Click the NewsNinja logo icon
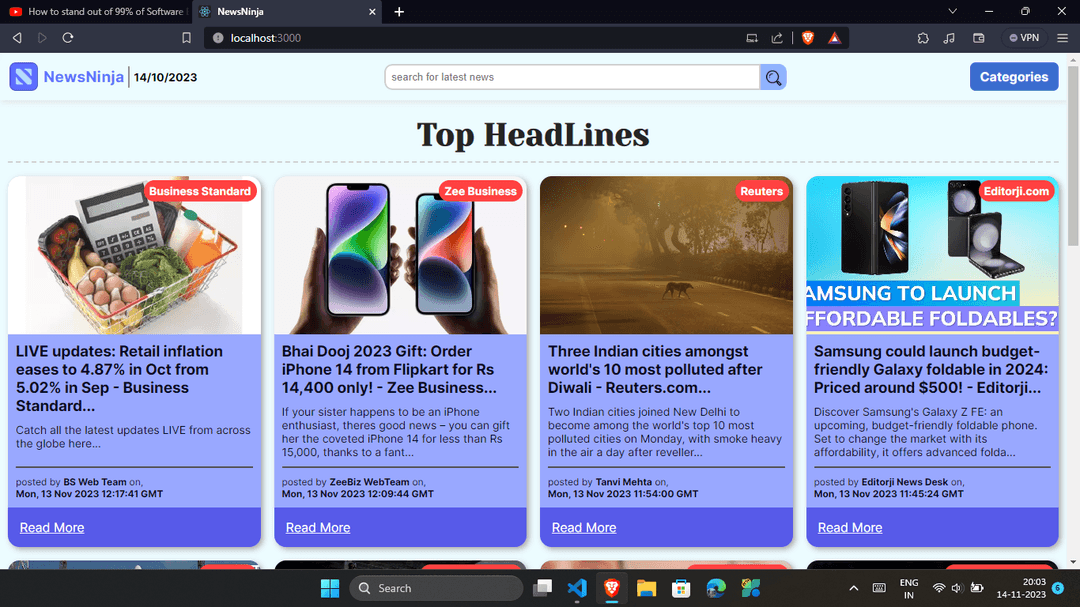 pyautogui.click(x=23, y=76)
